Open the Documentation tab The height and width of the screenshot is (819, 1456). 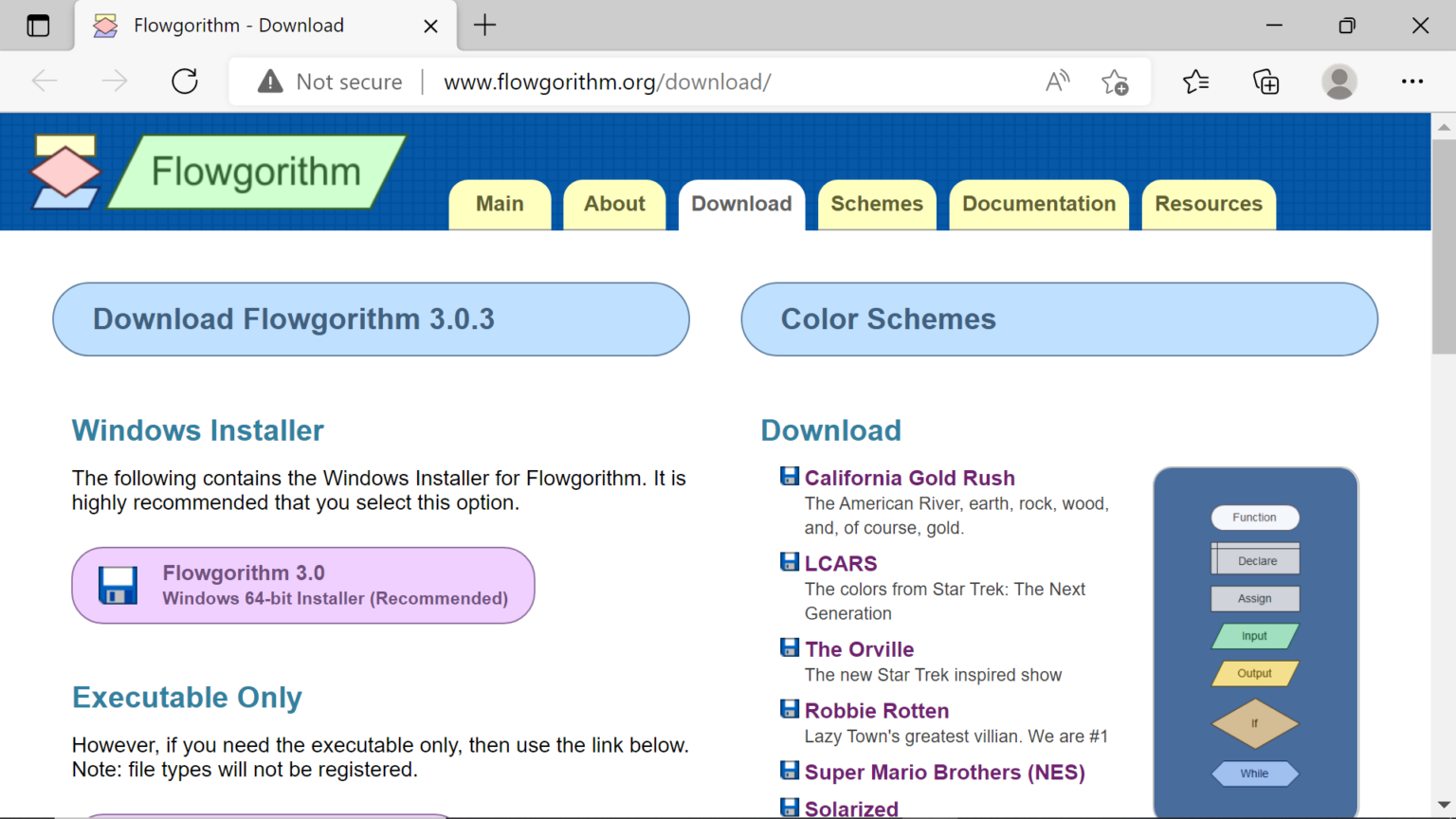tap(1039, 204)
